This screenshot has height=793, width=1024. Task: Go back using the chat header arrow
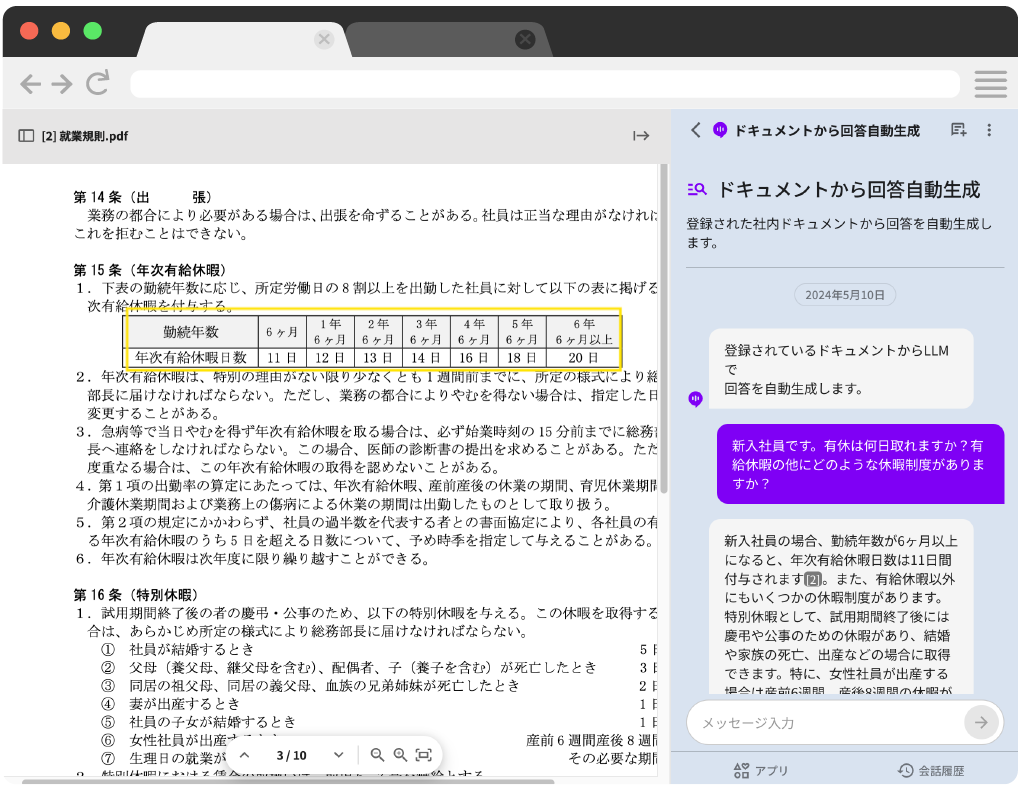695,131
